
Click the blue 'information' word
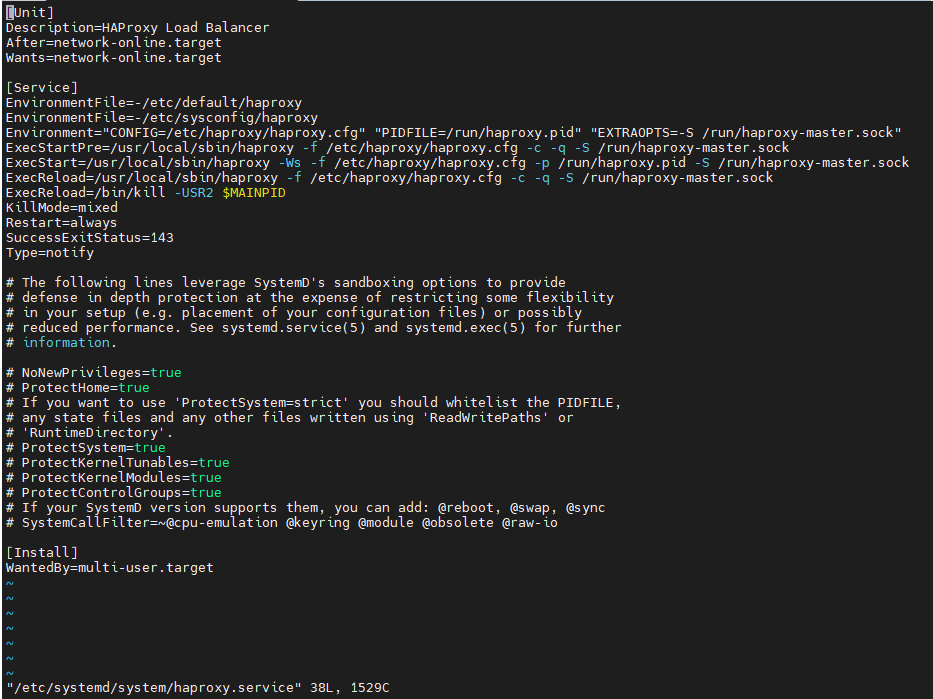coord(66,343)
